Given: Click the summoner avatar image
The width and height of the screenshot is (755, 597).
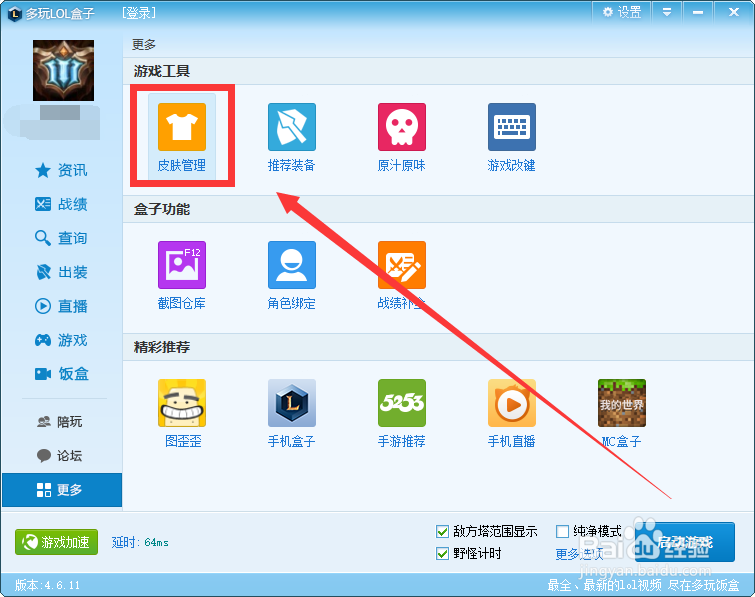Looking at the screenshot, I should [64, 70].
